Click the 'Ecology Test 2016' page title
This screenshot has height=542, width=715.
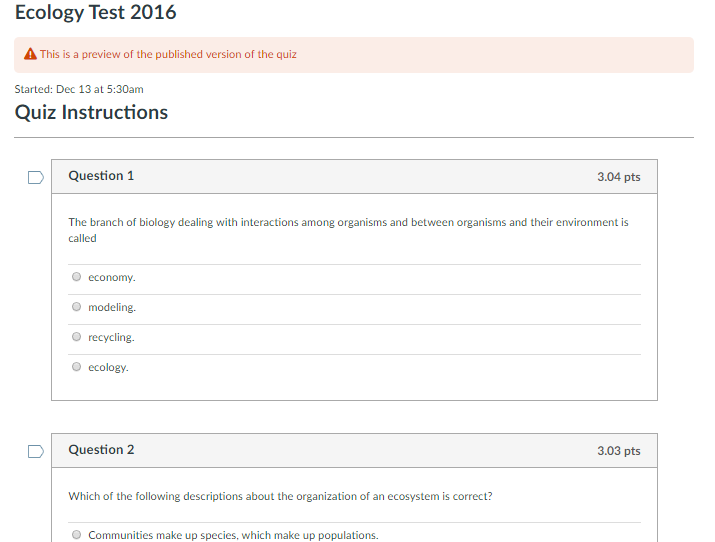coord(96,13)
